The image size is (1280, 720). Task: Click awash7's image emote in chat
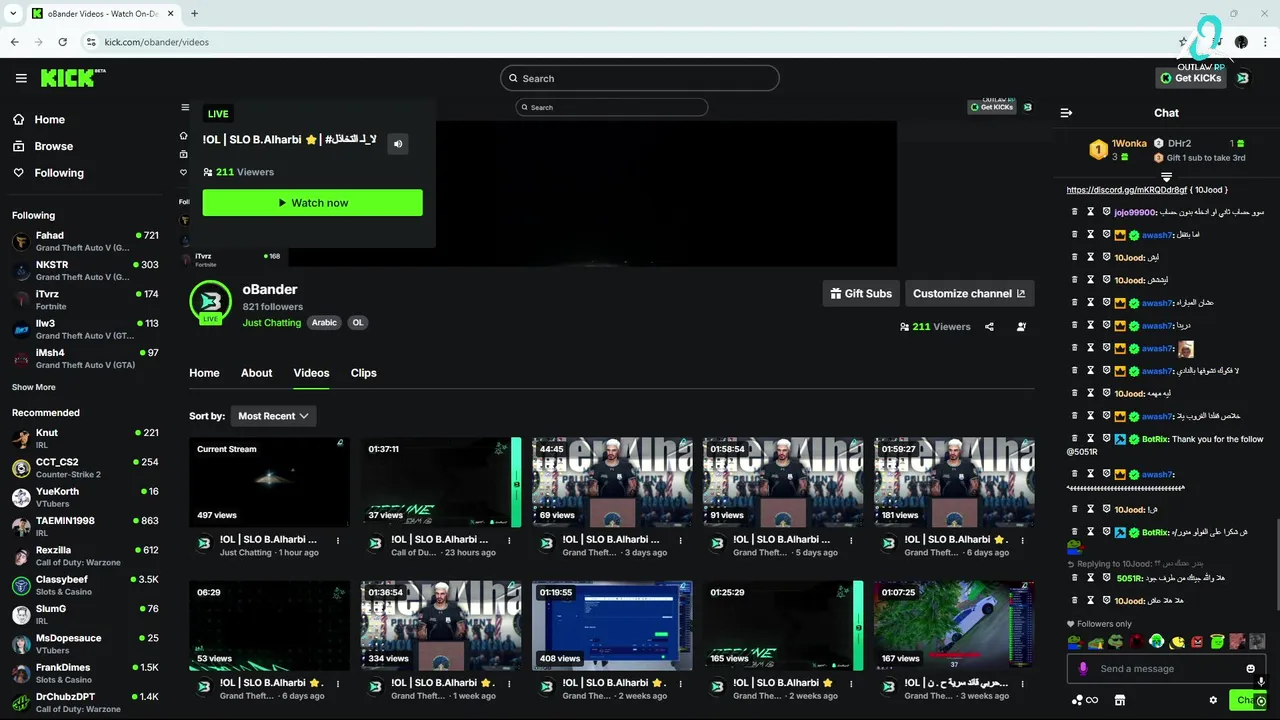coord(1186,349)
